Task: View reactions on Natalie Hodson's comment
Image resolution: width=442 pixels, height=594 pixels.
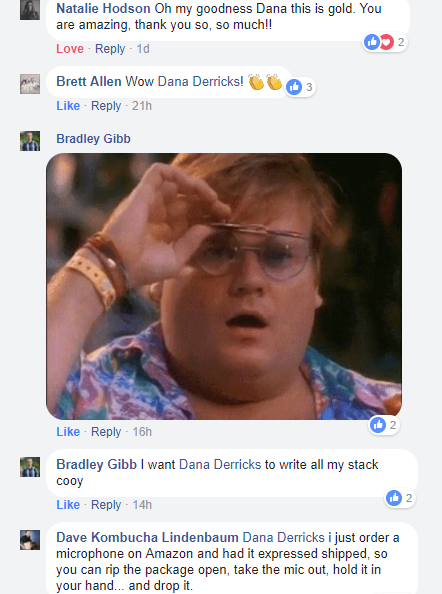Action: click(x=384, y=42)
